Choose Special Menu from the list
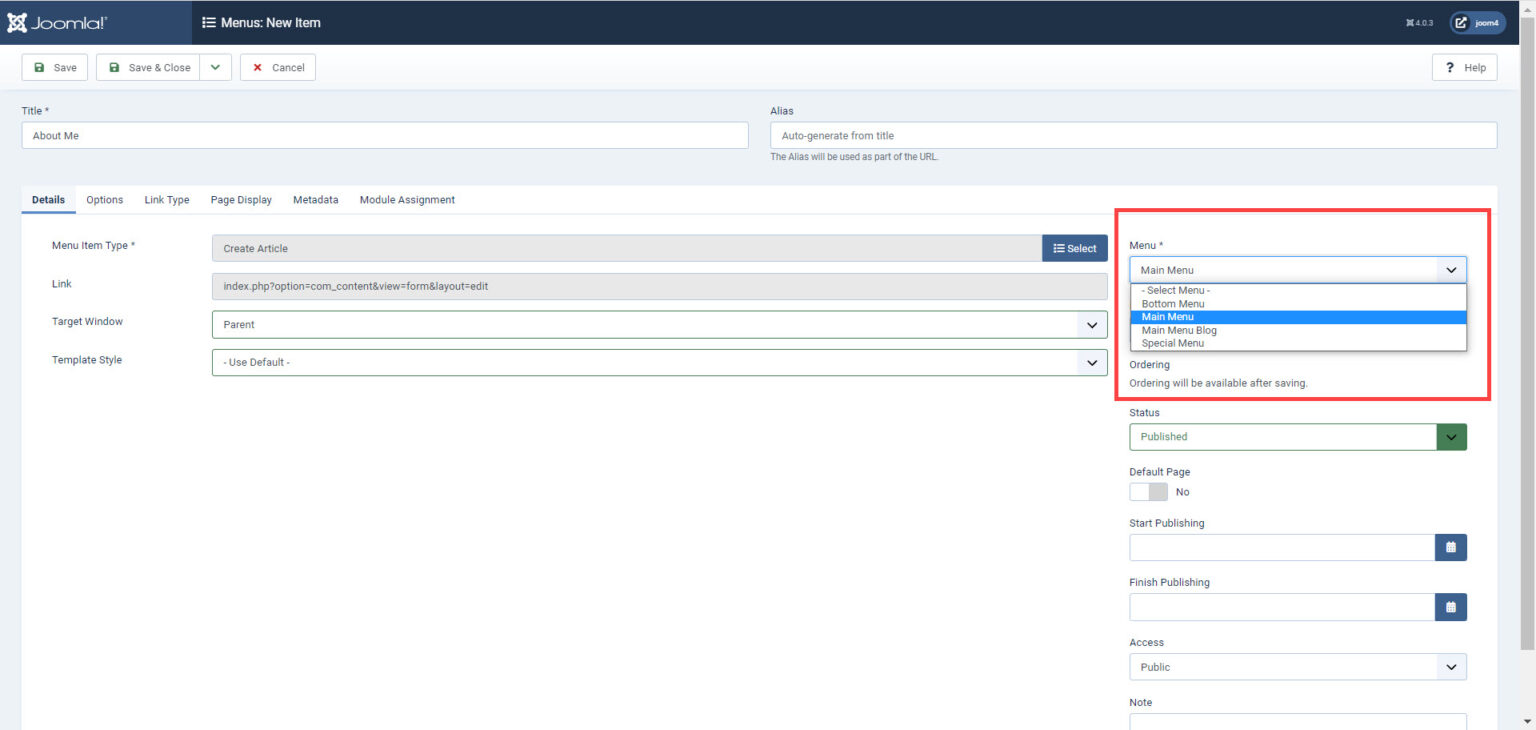 click(x=1173, y=343)
